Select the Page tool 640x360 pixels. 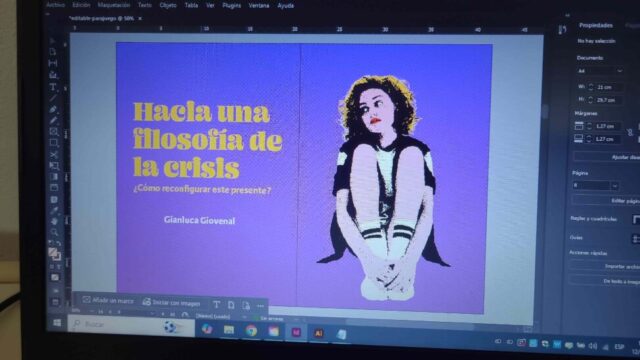click(53, 52)
